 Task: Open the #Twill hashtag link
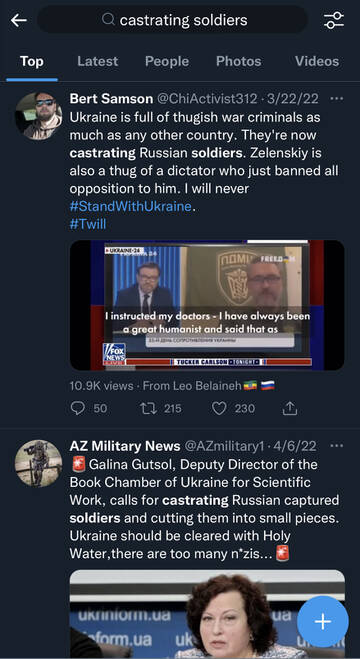pyautogui.click(x=88, y=224)
